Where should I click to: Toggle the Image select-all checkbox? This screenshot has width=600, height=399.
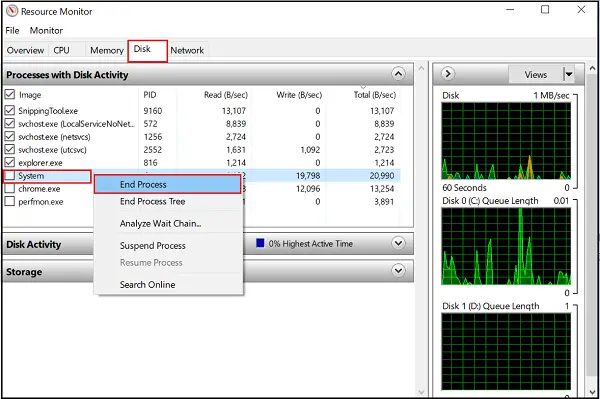(10, 94)
